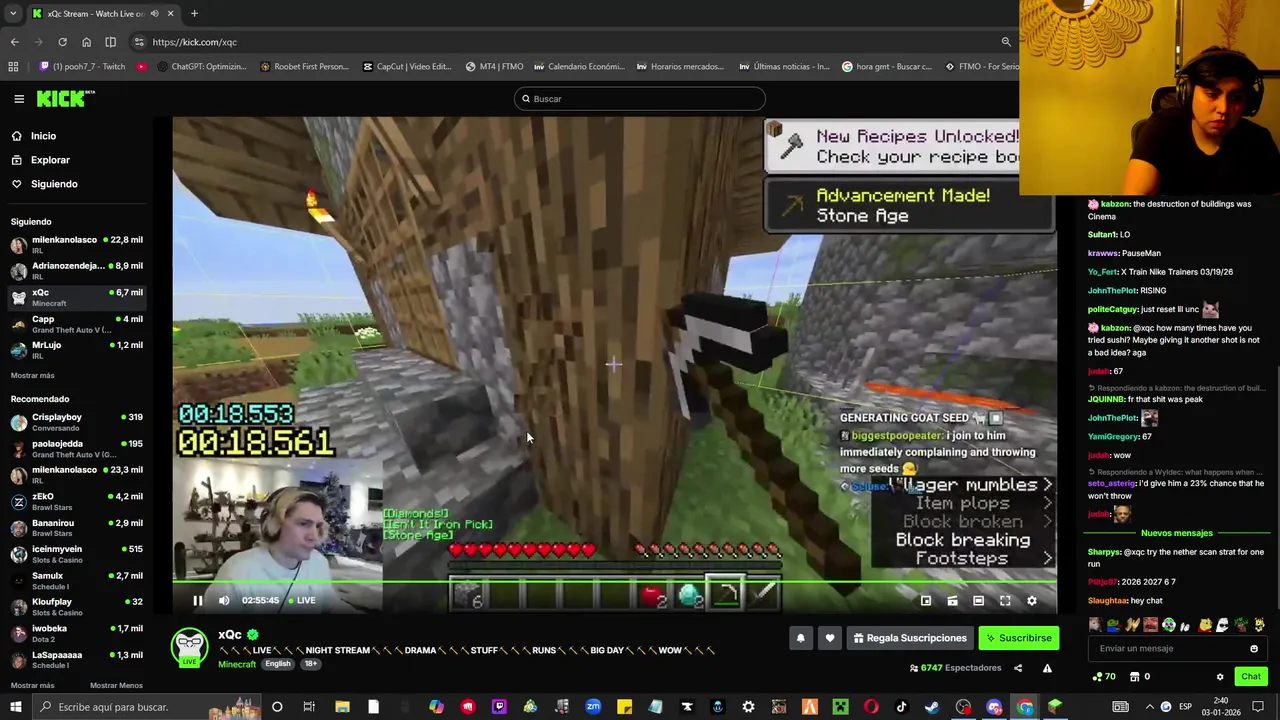
Task: Open the Zoom app in the taskbar
Action: 593,707
